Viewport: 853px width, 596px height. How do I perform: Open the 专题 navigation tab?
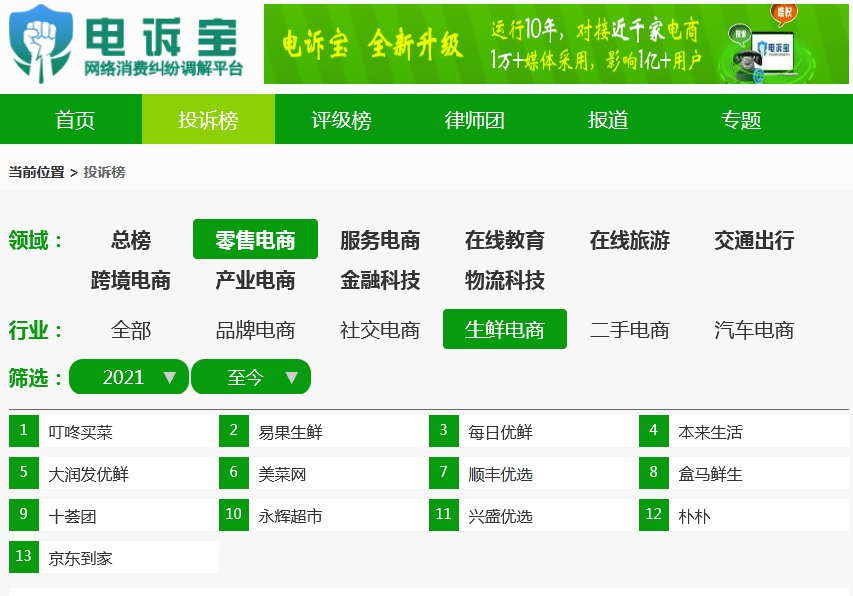click(x=740, y=120)
